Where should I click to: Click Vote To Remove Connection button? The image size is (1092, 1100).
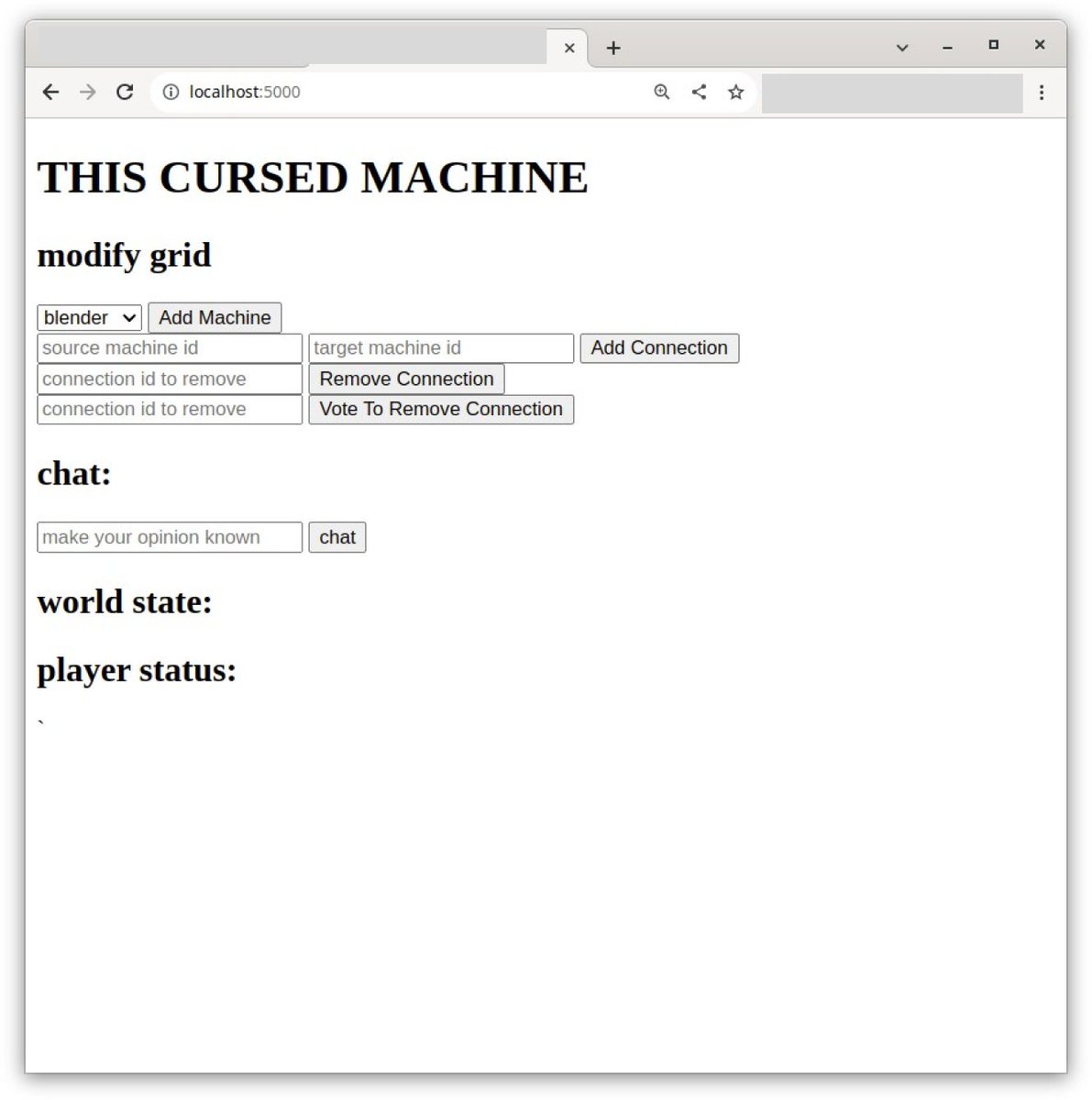441,409
